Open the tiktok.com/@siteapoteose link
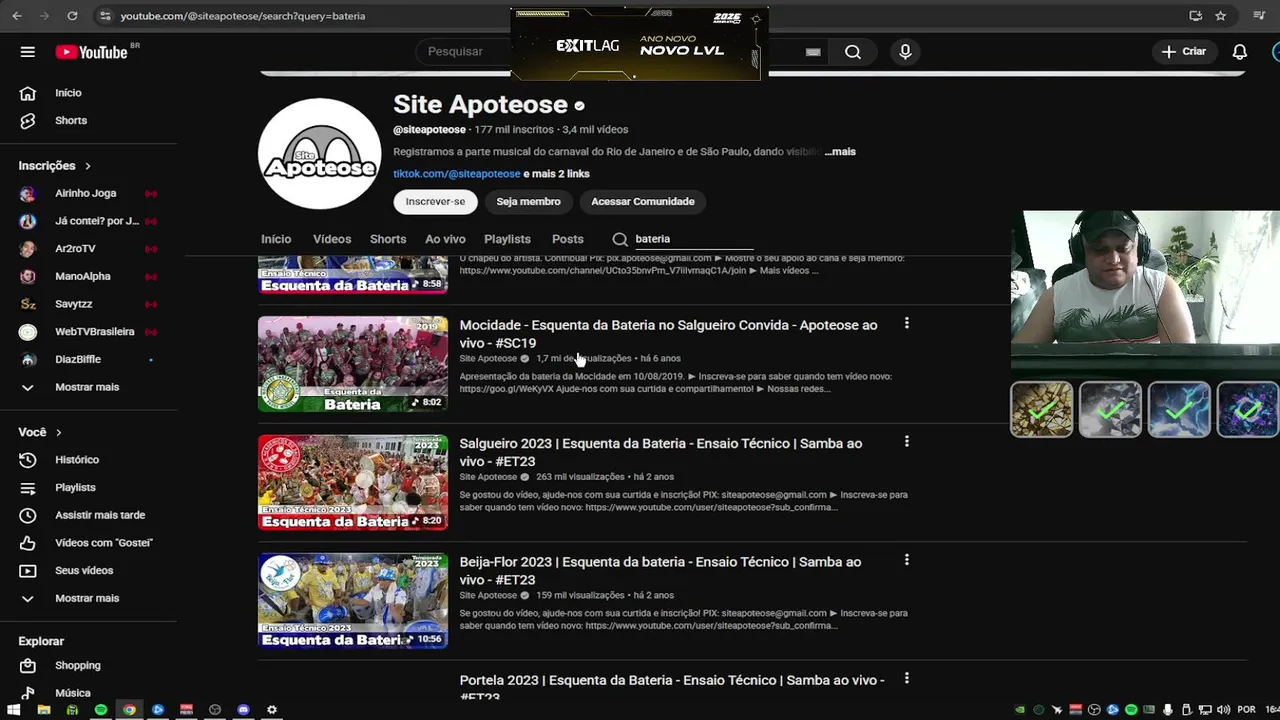This screenshot has width=1280, height=720. point(457,174)
